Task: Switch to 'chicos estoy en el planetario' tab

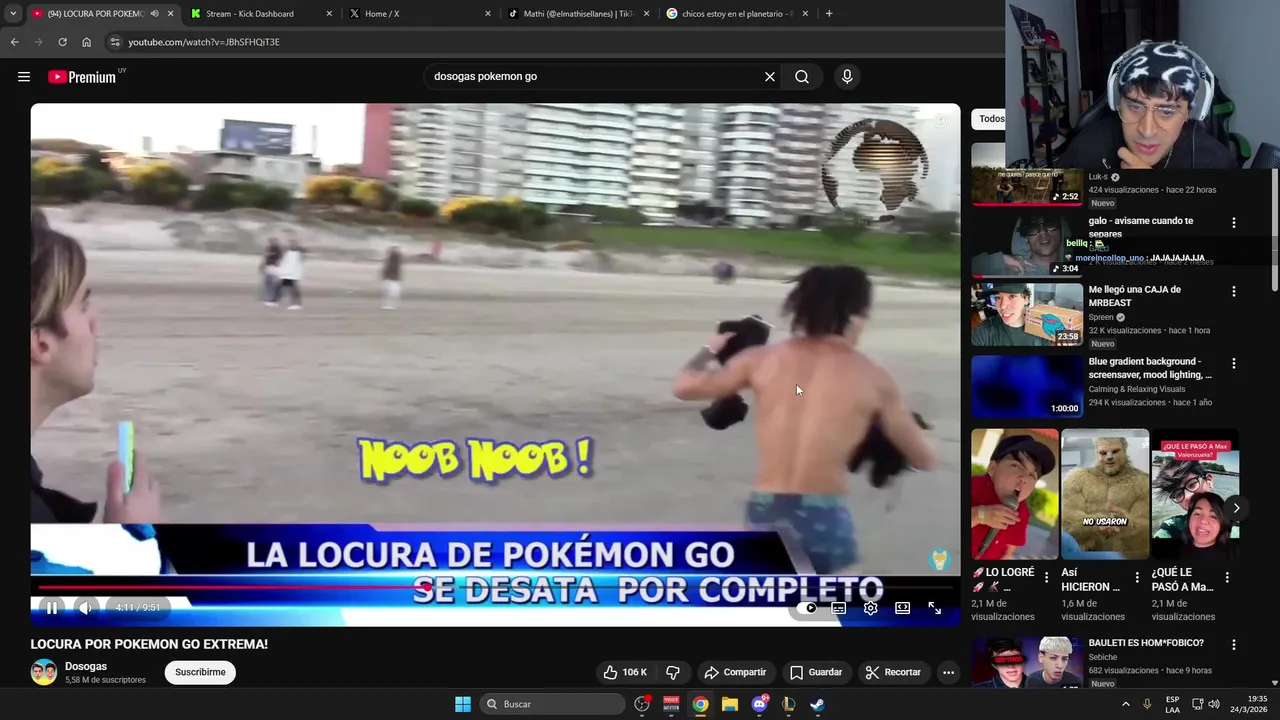Action: click(737, 14)
